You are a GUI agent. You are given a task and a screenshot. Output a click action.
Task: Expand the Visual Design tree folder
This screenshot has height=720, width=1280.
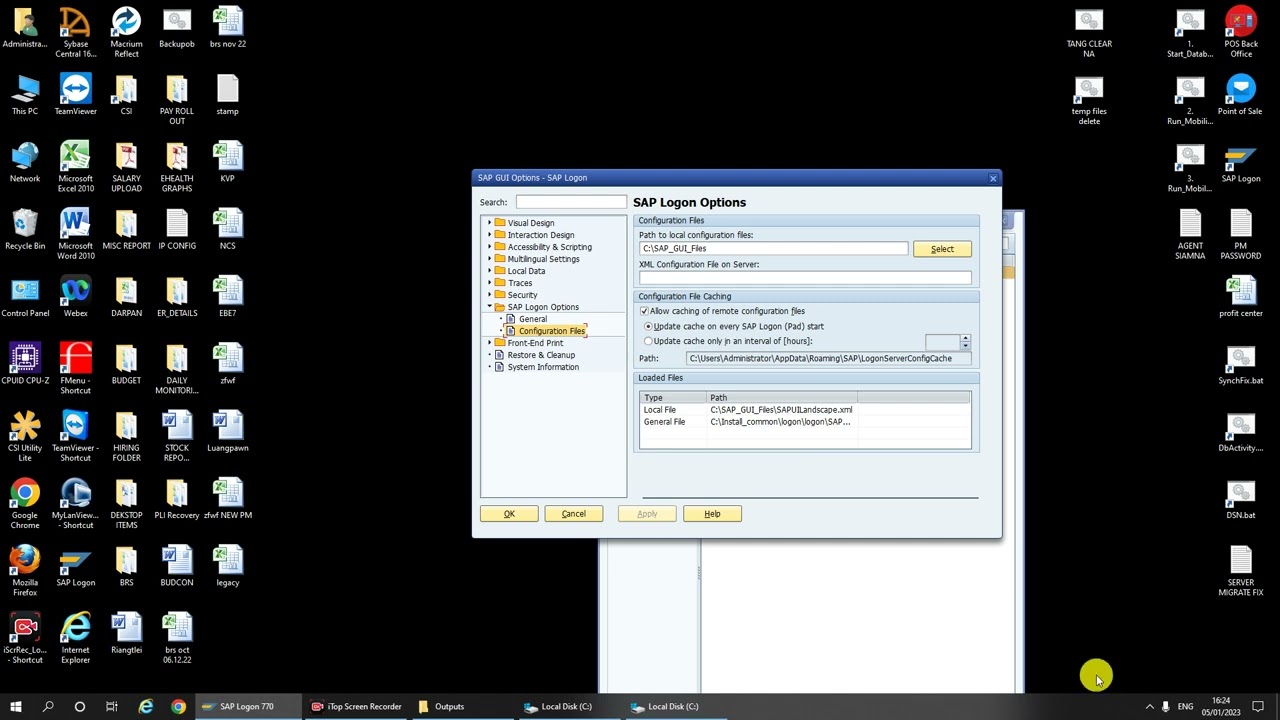pos(490,223)
